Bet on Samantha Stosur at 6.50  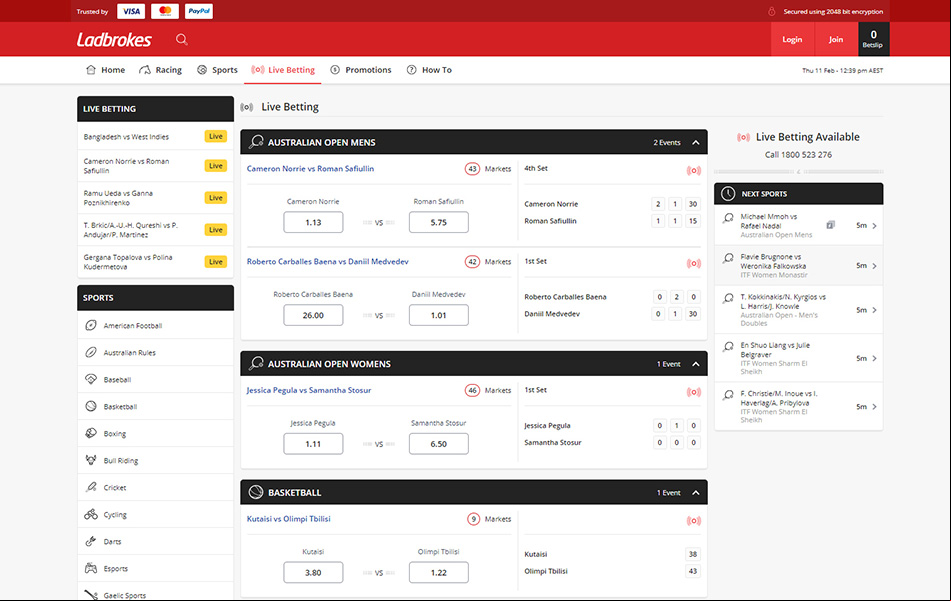439,443
